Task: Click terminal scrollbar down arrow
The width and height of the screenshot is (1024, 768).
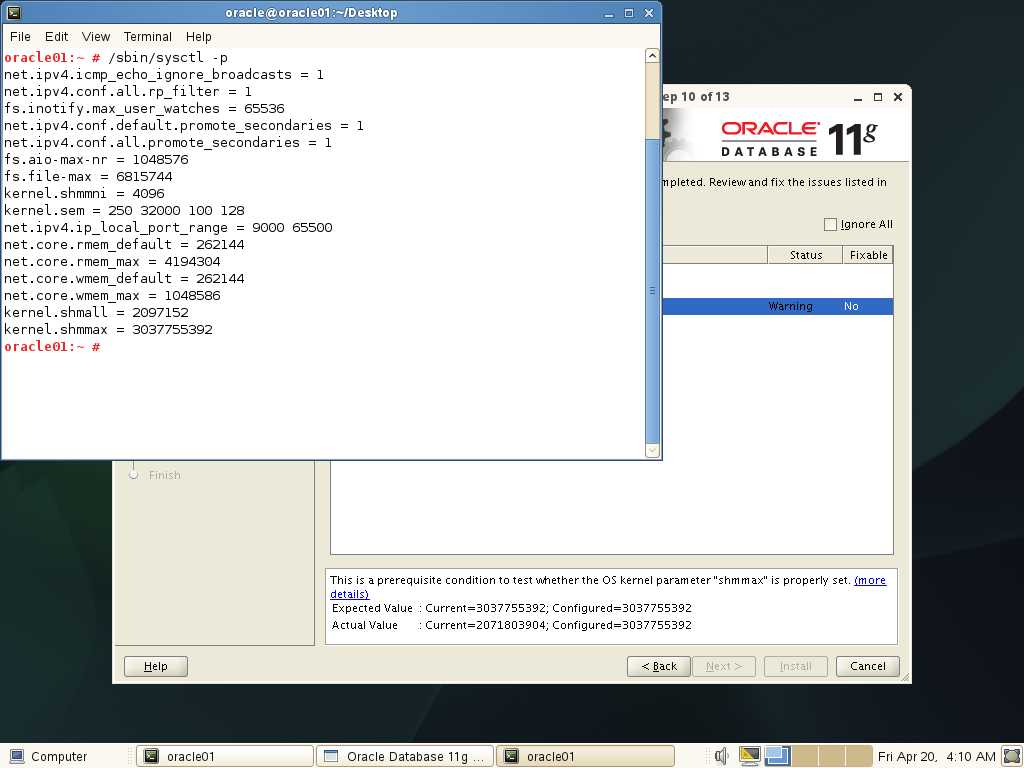Action: (x=652, y=450)
